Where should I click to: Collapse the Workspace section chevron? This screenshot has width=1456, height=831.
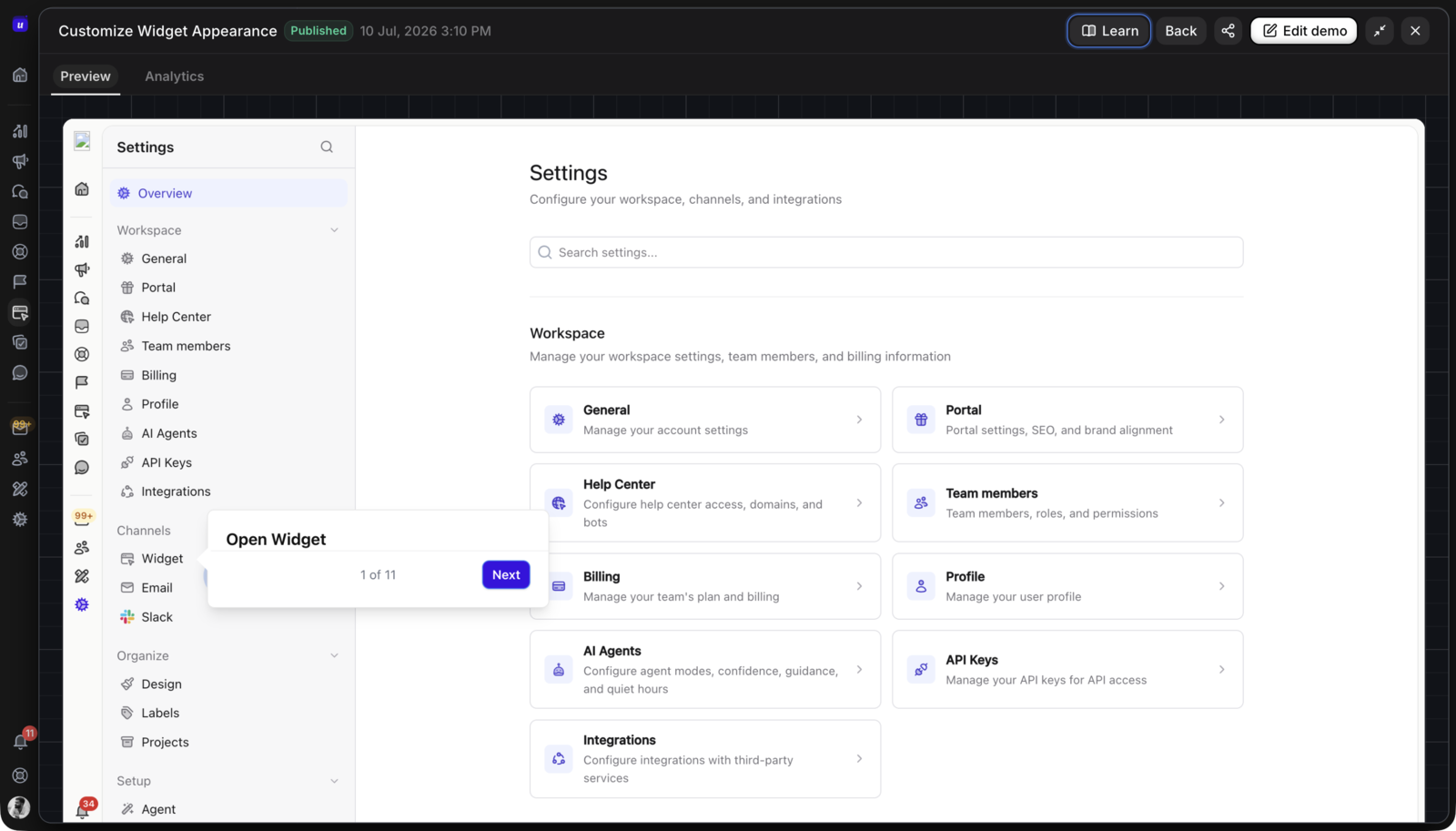[x=334, y=230]
